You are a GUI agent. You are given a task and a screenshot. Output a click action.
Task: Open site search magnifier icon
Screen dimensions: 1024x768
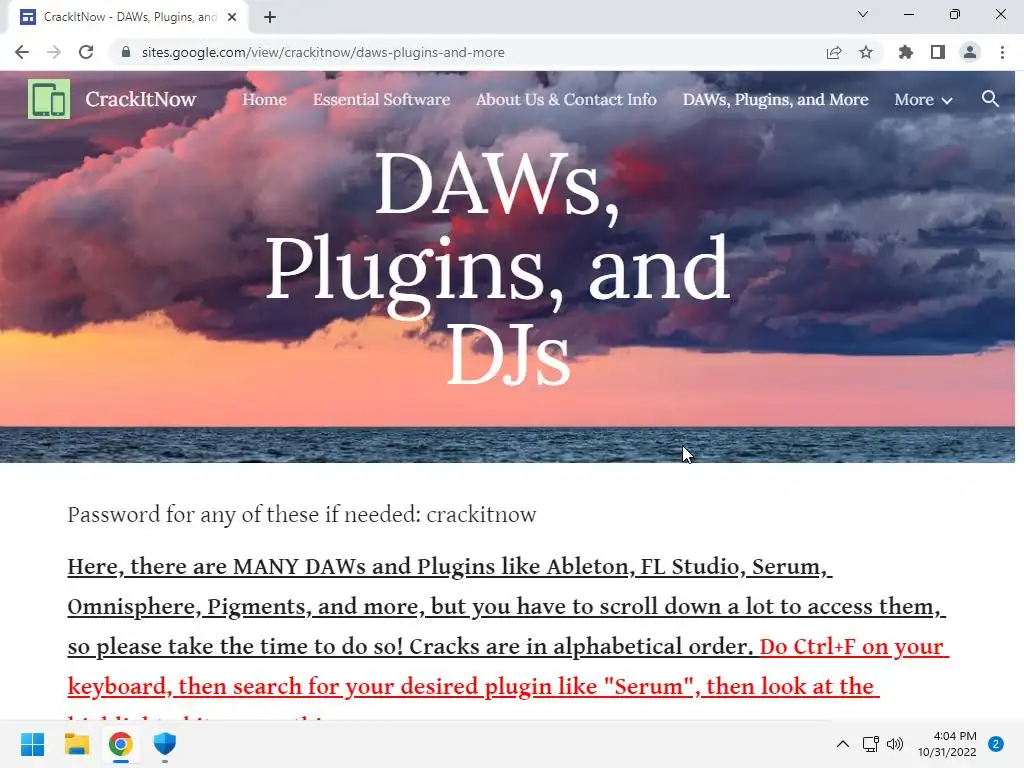coord(990,99)
